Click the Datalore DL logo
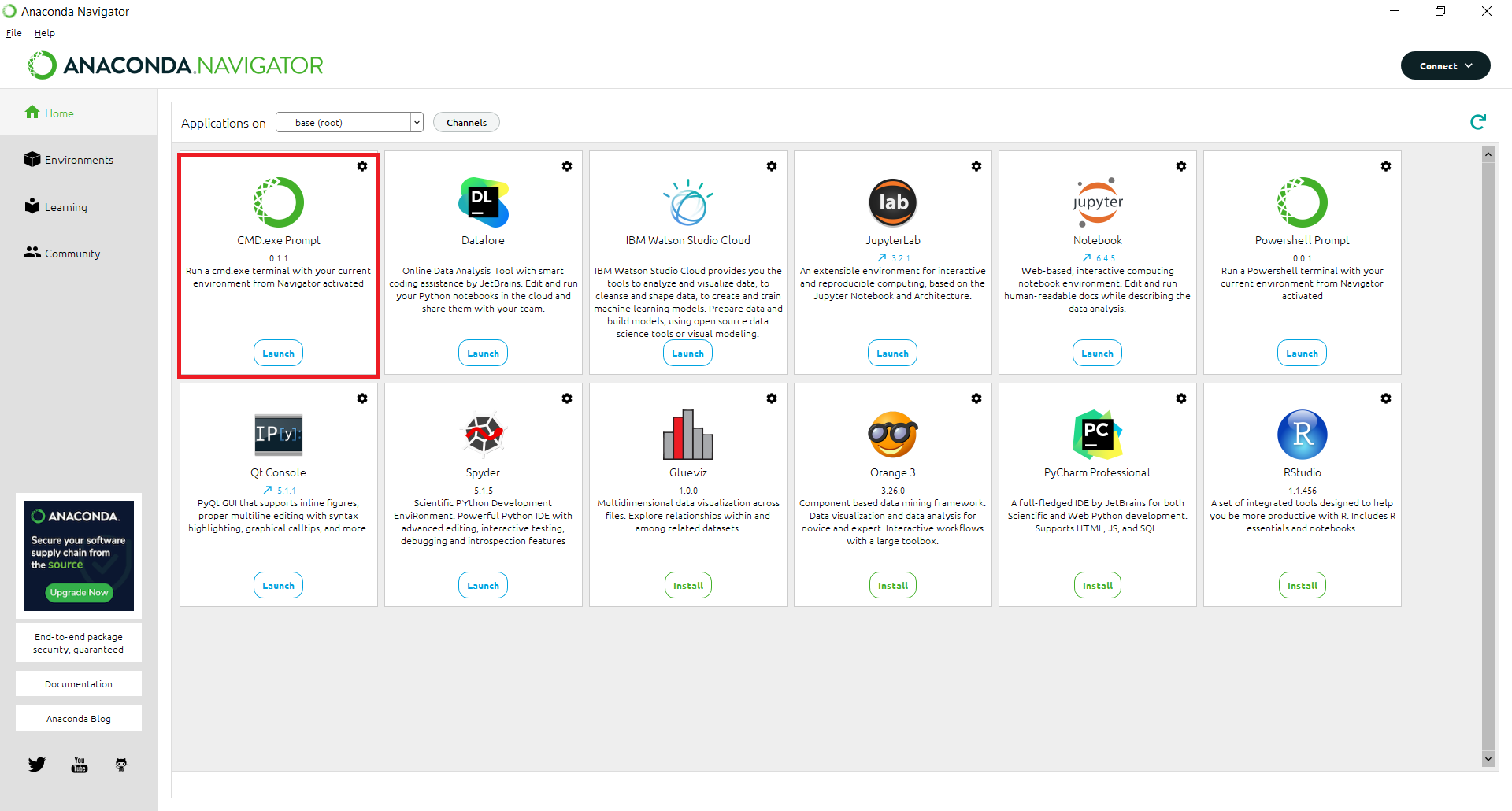 [484, 202]
